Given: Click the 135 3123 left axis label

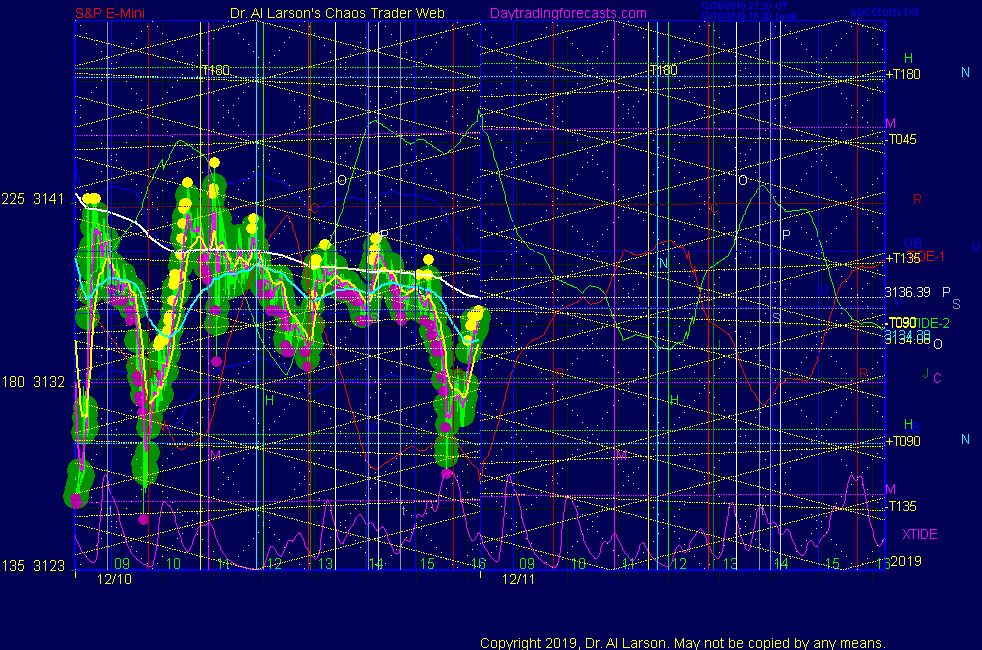Looking at the screenshot, I should [33, 566].
